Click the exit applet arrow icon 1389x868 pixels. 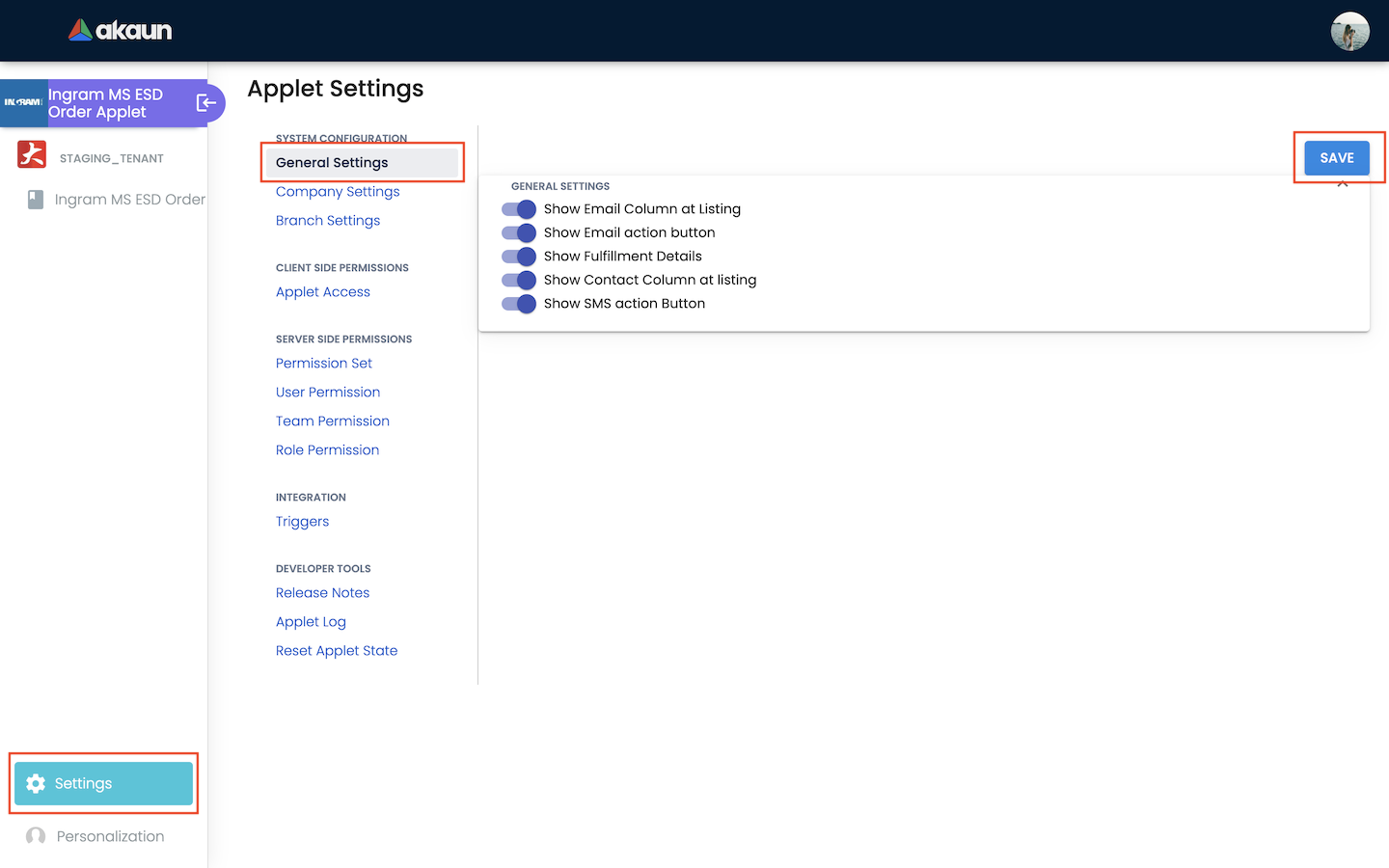pos(206,103)
